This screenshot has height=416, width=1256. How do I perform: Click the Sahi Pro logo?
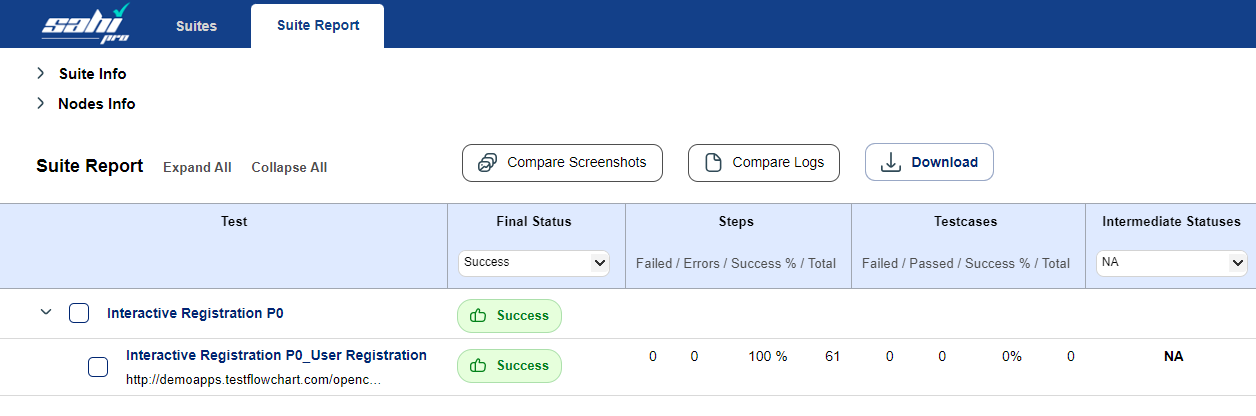click(86, 24)
